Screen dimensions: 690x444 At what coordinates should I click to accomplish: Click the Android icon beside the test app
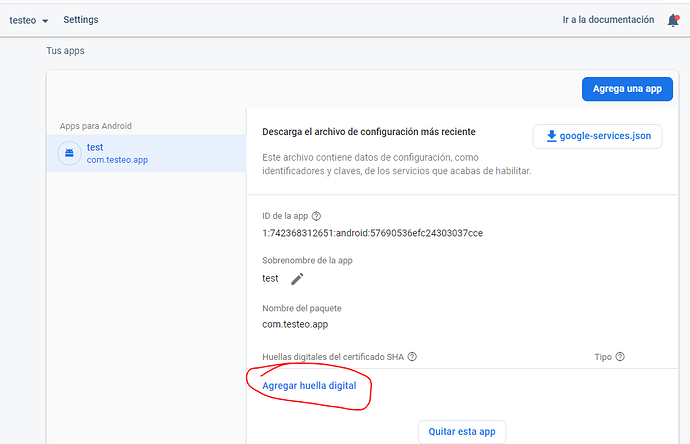point(69,153)
